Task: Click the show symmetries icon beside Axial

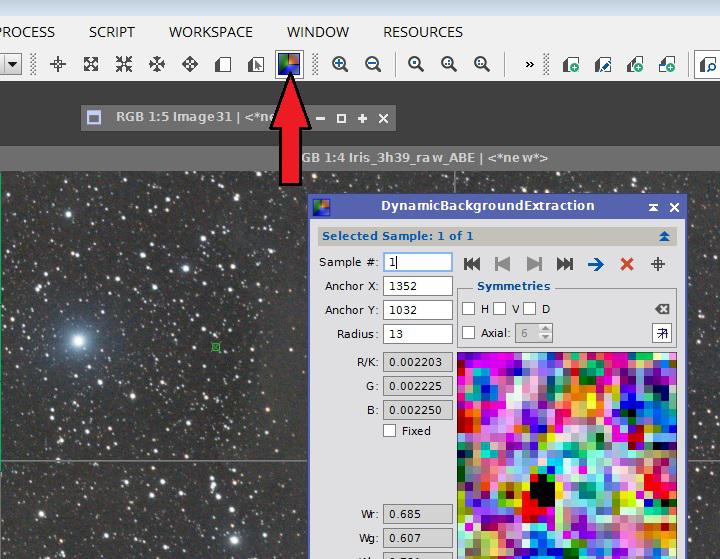Action: click(x=662, y=333)
